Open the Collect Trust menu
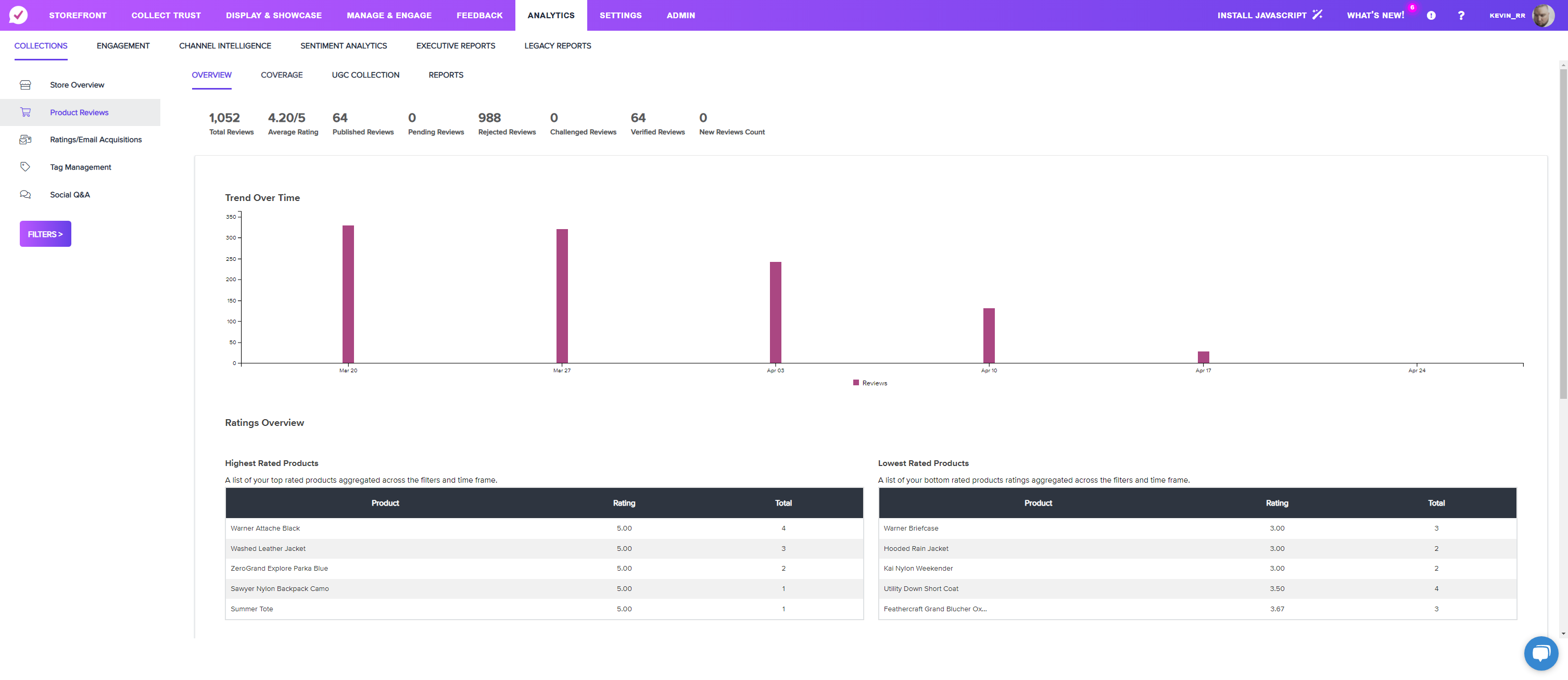1568x680 pixels. coord(166,15)
